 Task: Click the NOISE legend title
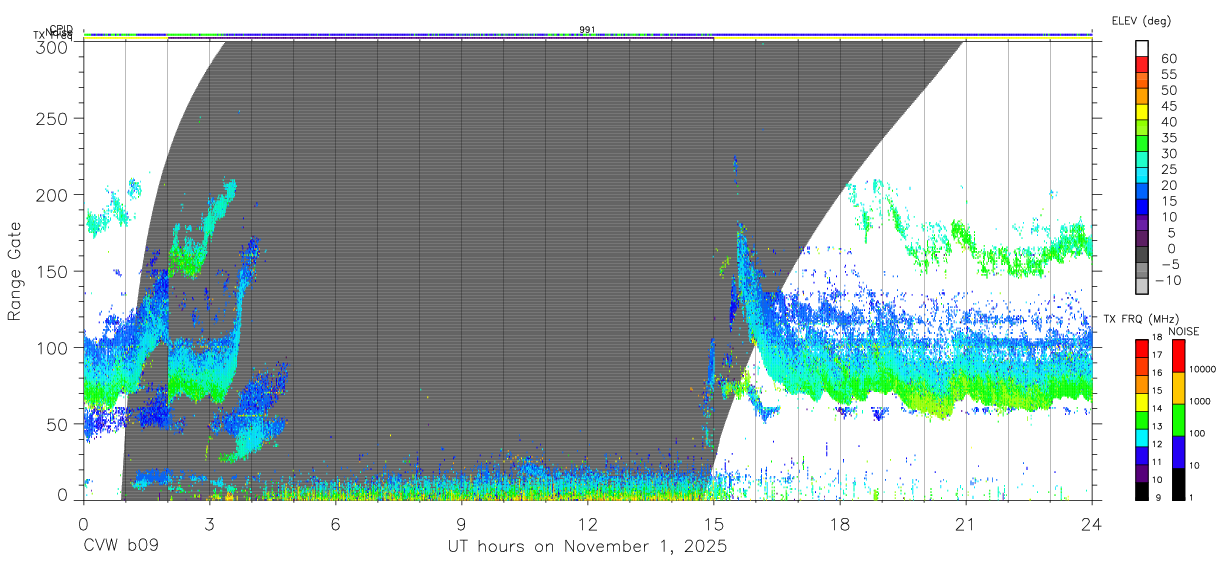[x=1184, y=331]
